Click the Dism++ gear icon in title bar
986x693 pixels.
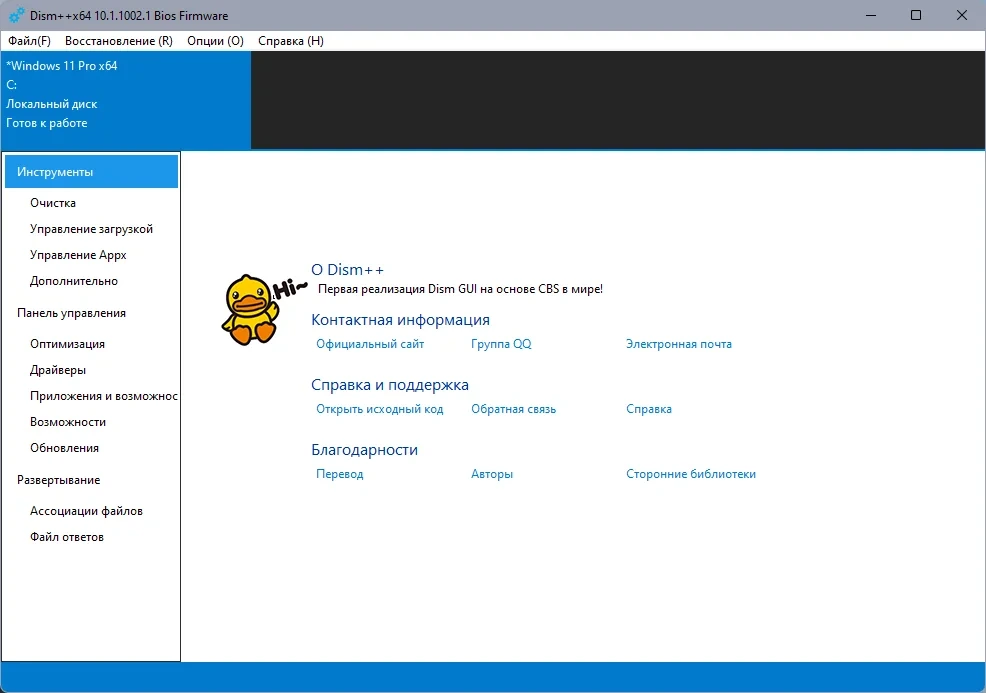(17, 15)
